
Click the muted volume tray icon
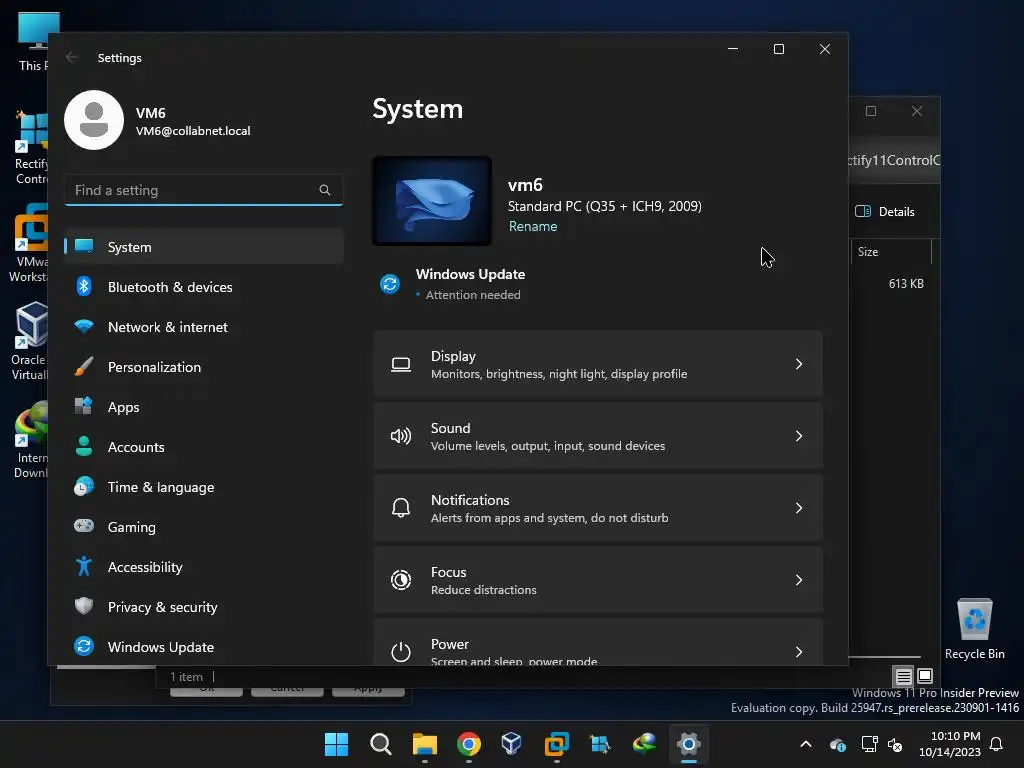(x=895, y=744)
